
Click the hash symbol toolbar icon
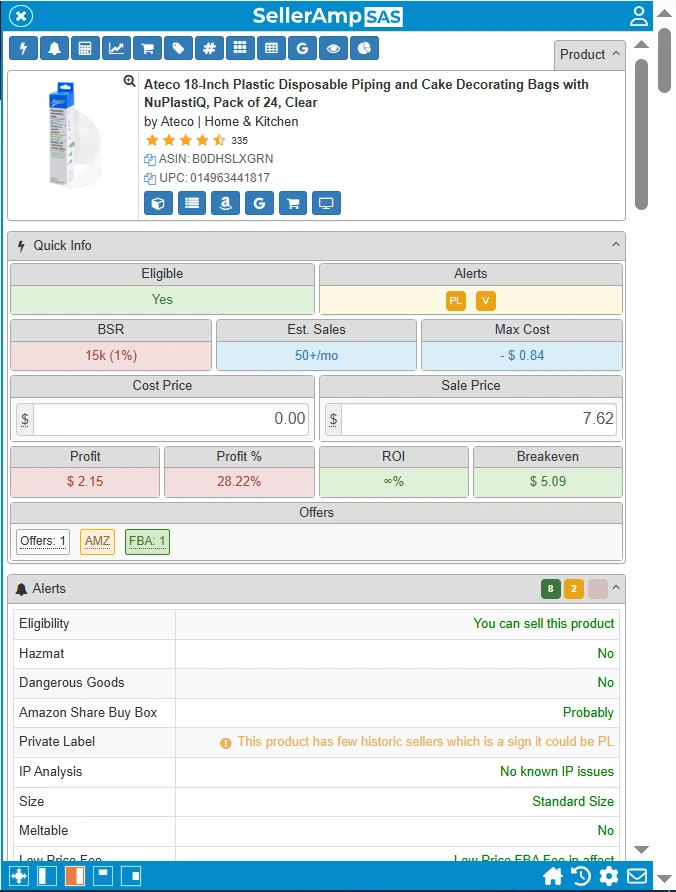[x=209, y=48]
